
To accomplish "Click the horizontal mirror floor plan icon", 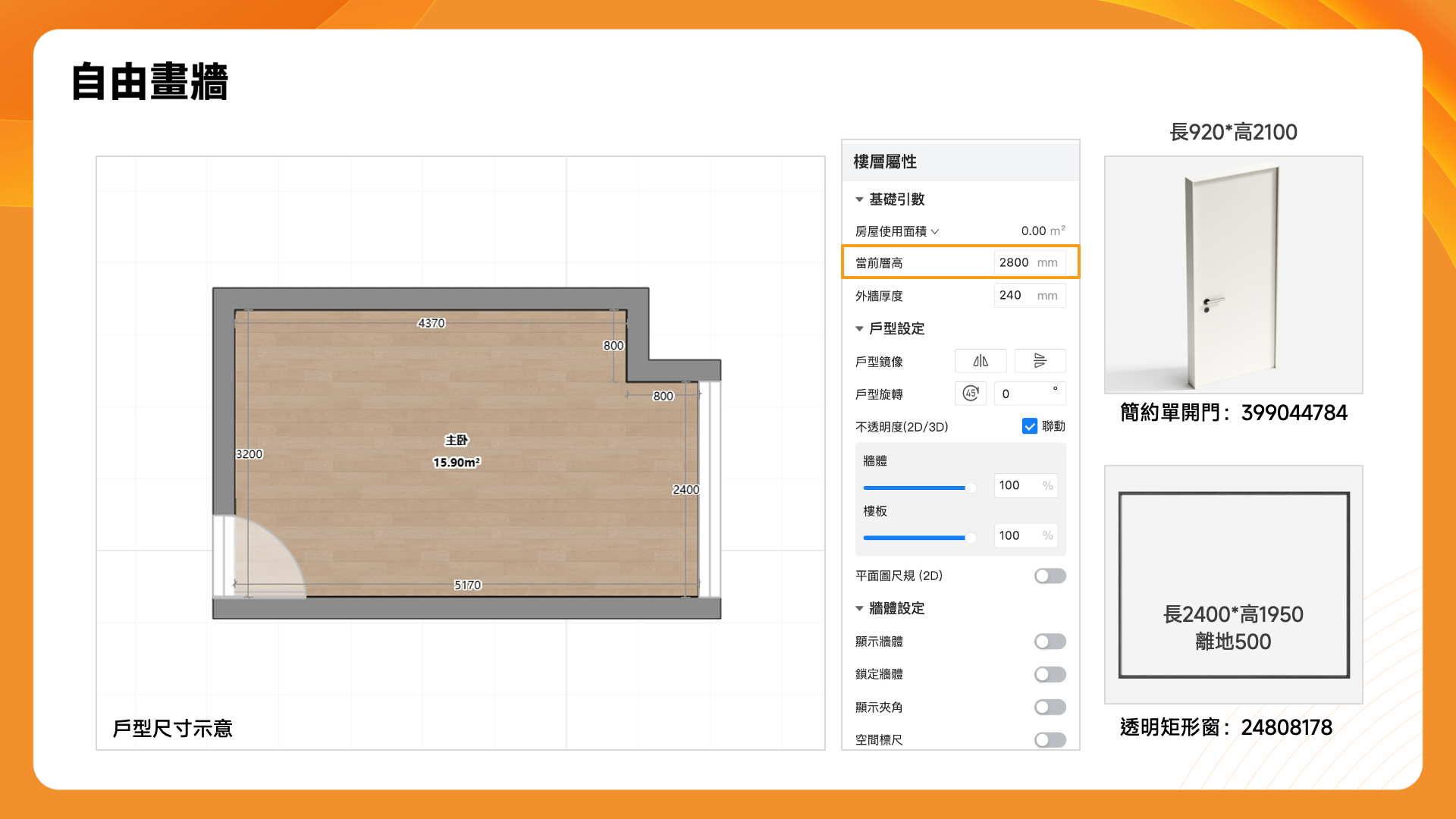I will click(981, 361).
